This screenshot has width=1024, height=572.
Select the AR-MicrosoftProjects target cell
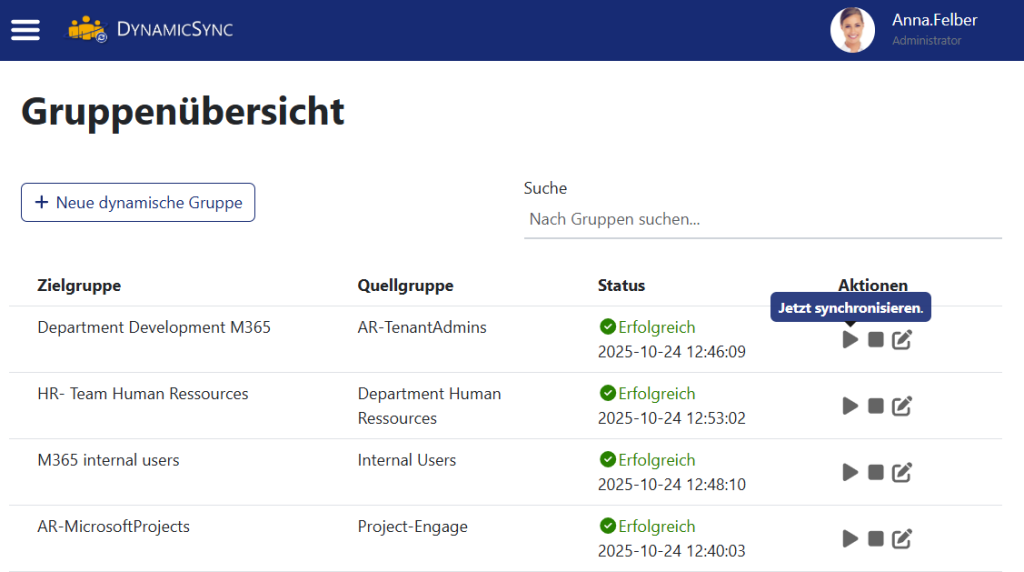click(x=114, y=526)
